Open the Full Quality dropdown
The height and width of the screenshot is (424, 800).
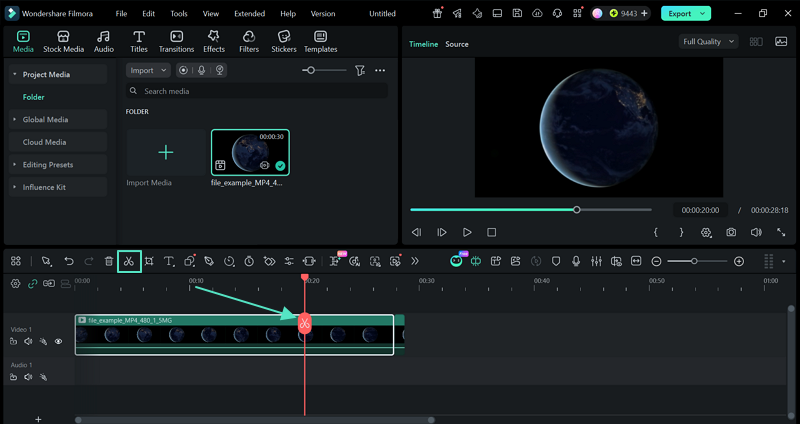point(708,42)
